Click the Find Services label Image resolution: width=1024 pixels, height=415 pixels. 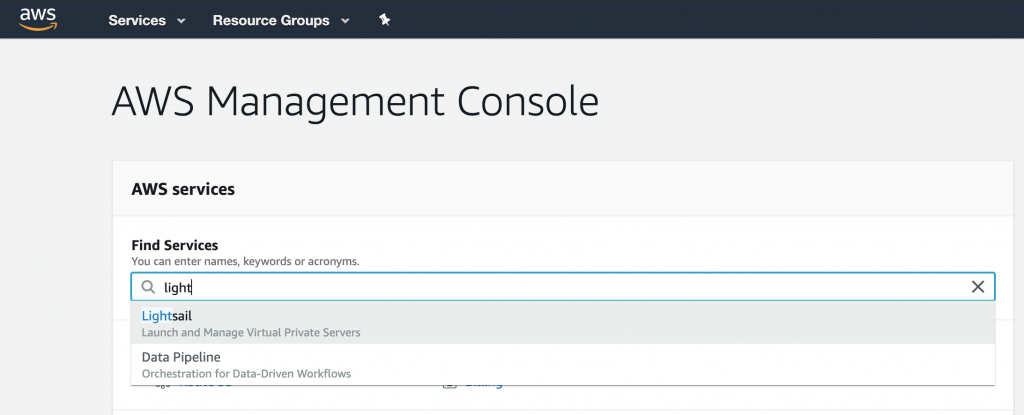(174, 245)
